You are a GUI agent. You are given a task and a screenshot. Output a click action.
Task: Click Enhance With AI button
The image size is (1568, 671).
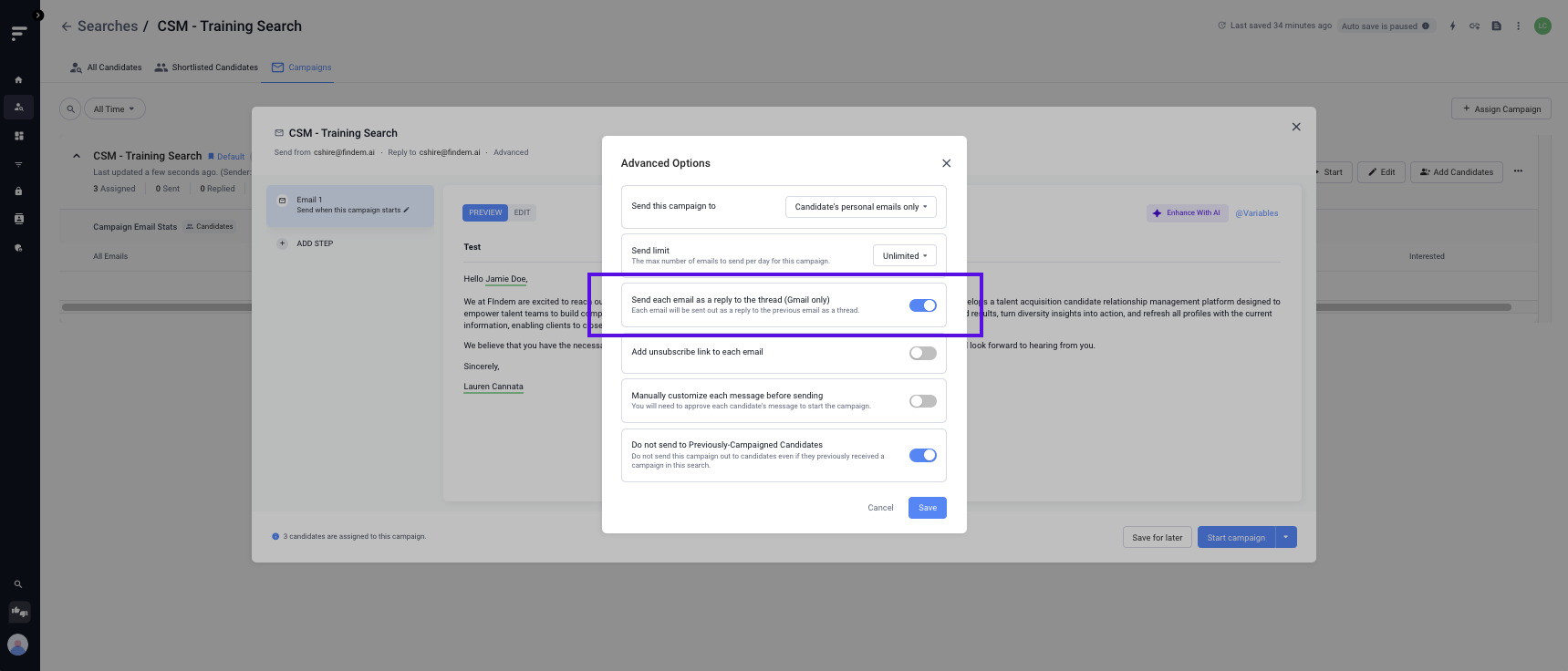coord(1187,213)
